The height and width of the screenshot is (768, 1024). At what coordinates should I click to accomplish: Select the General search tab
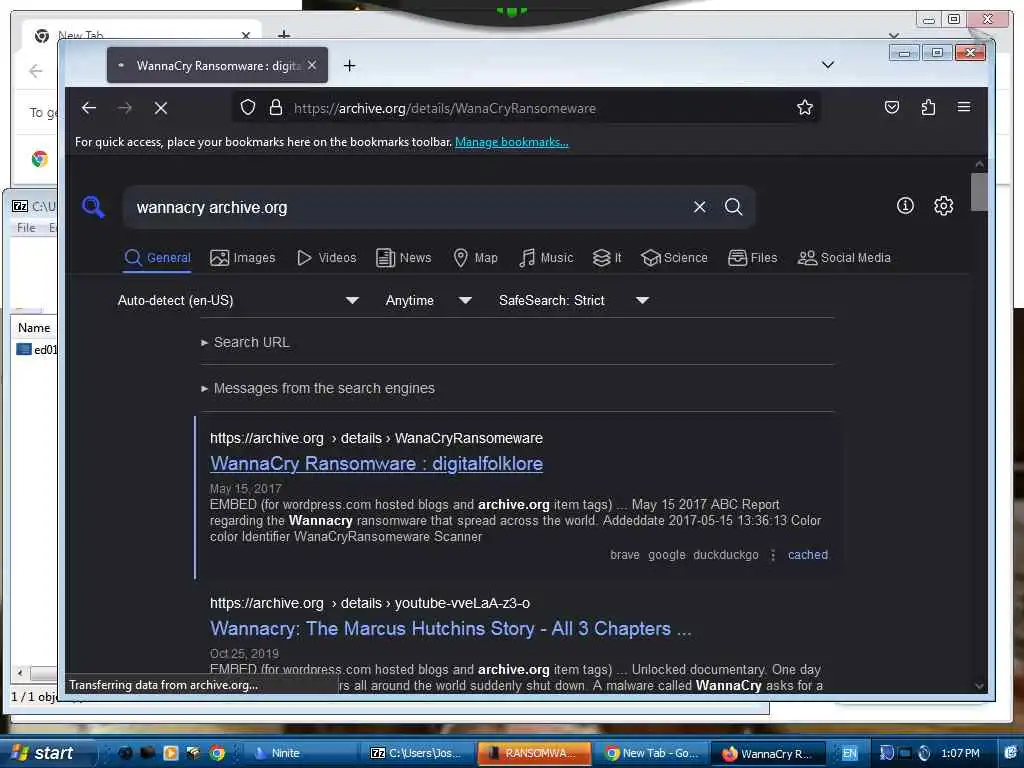pos(157,258)
